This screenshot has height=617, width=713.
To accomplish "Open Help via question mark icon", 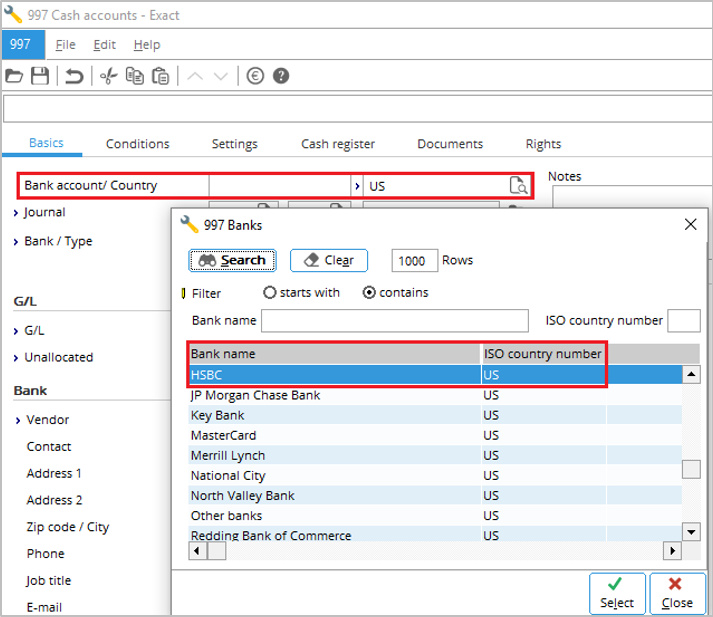I will pyautogui.click(x=281, y=76).
